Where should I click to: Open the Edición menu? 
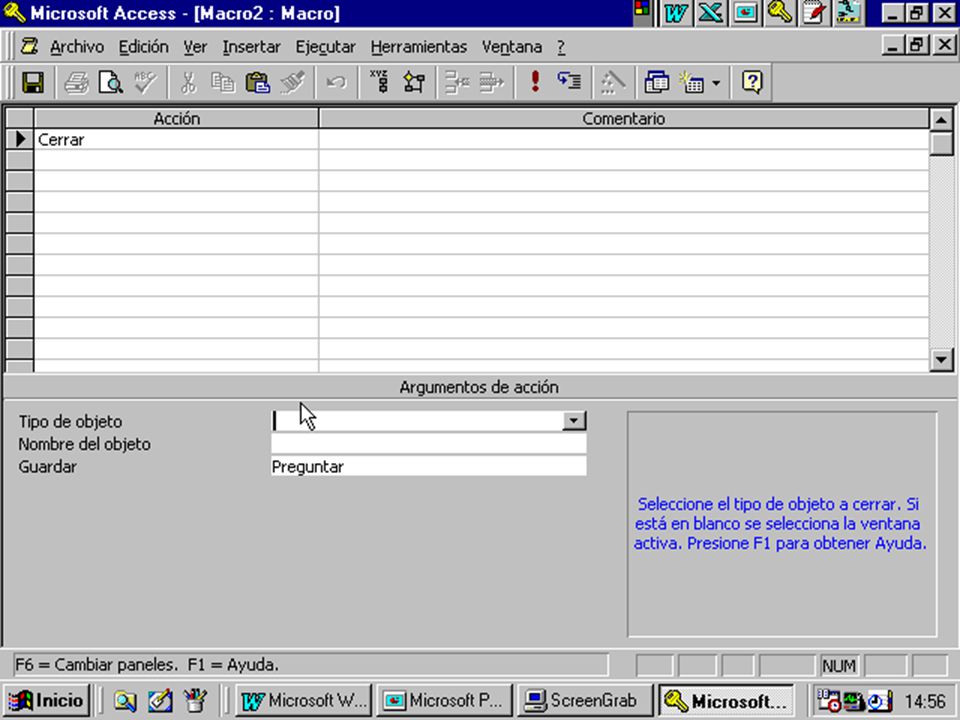pos(143,47)
